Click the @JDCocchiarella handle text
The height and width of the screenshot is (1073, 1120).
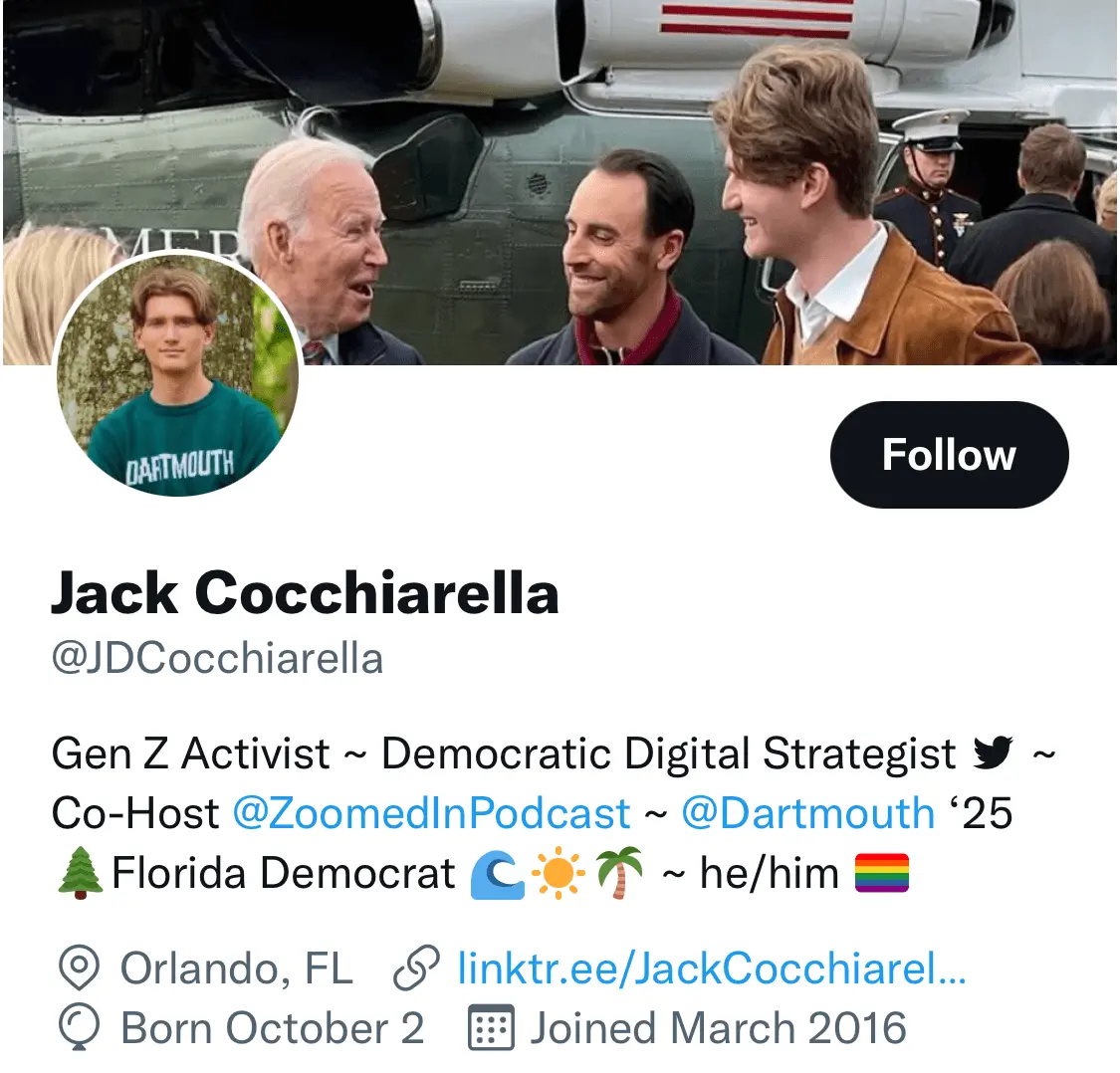(217, 659)
